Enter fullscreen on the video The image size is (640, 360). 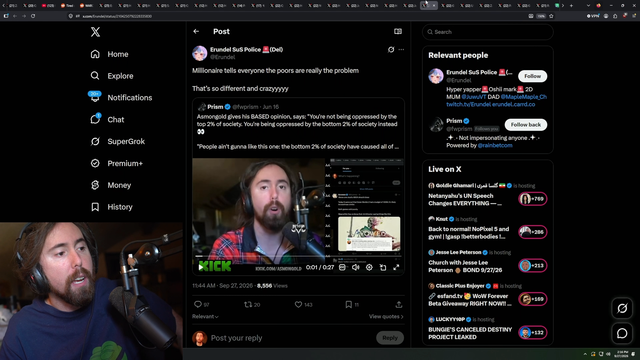[396, 267]
